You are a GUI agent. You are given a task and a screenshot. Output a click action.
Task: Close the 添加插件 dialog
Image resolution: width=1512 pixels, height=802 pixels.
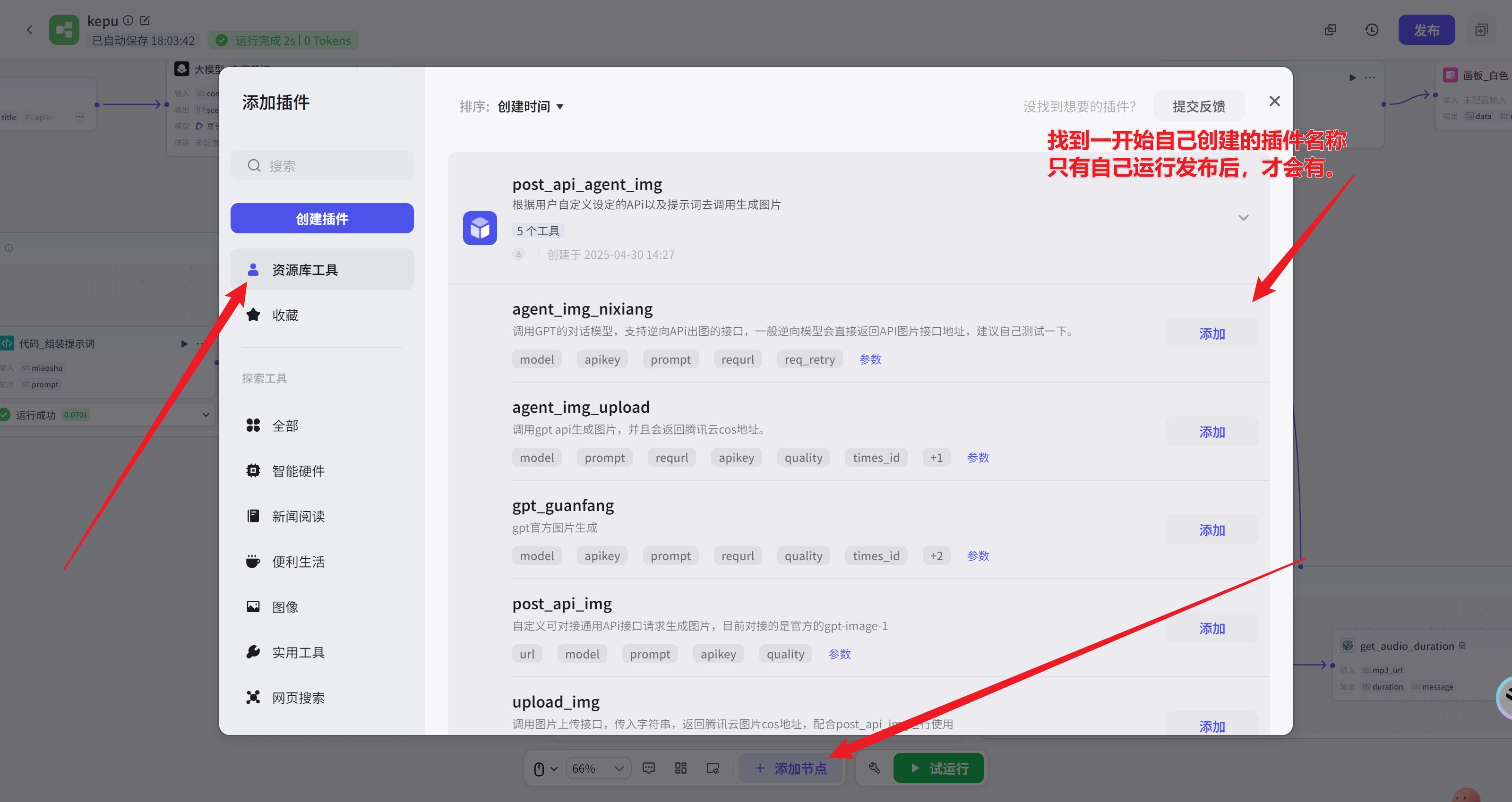(1274, 102)
